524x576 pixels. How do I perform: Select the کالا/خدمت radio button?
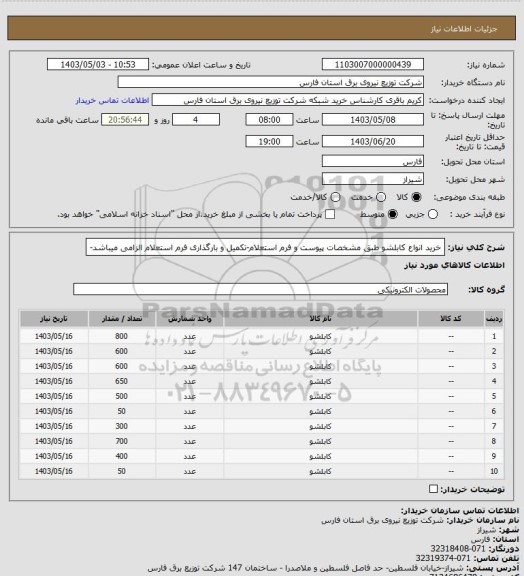pyautogui.click(x=335, y=197)
